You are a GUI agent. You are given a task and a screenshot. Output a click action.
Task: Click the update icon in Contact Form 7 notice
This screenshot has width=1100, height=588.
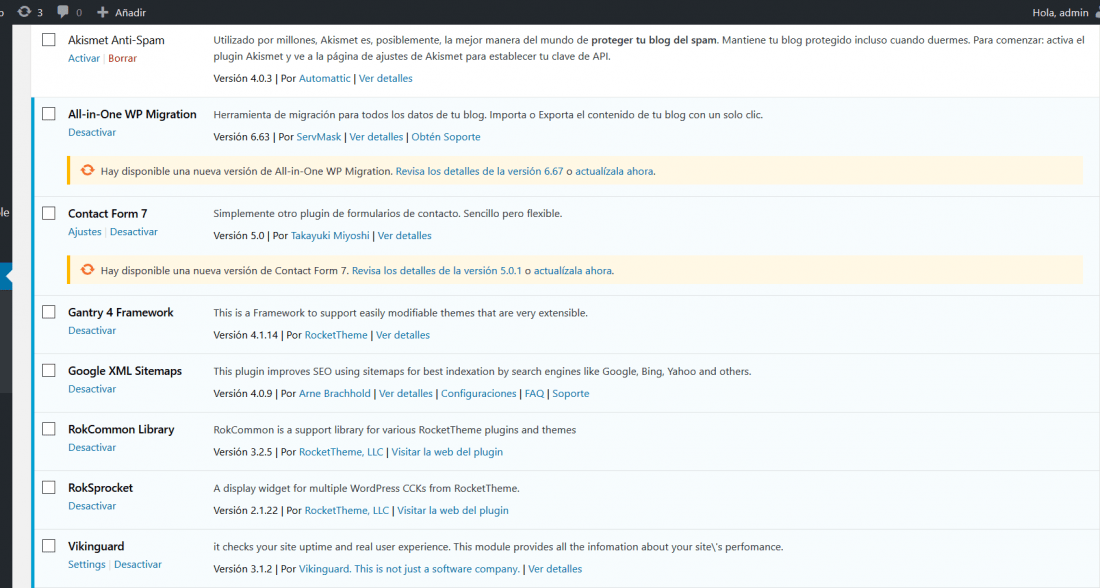pos(87,270)
